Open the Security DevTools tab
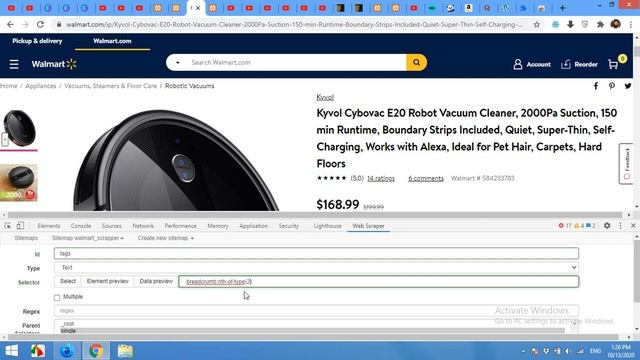This screenshot has height=360, width=640. pos(289,226)
